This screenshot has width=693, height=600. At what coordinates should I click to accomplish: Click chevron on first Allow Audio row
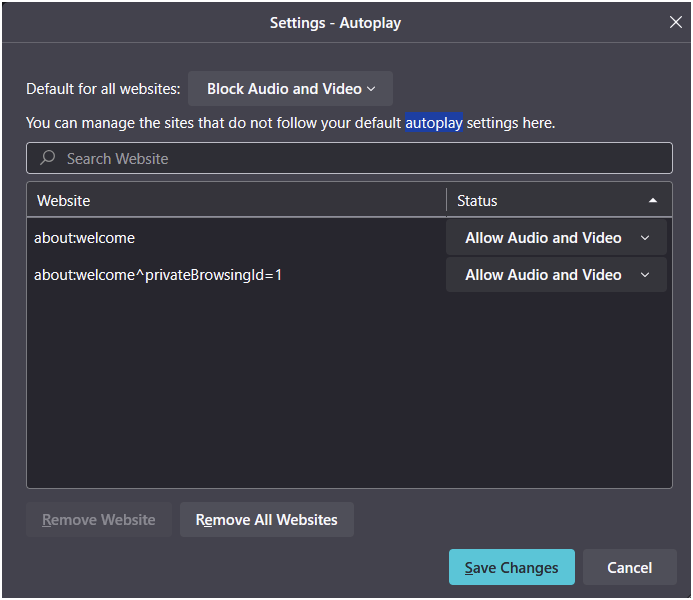(645, 238)
